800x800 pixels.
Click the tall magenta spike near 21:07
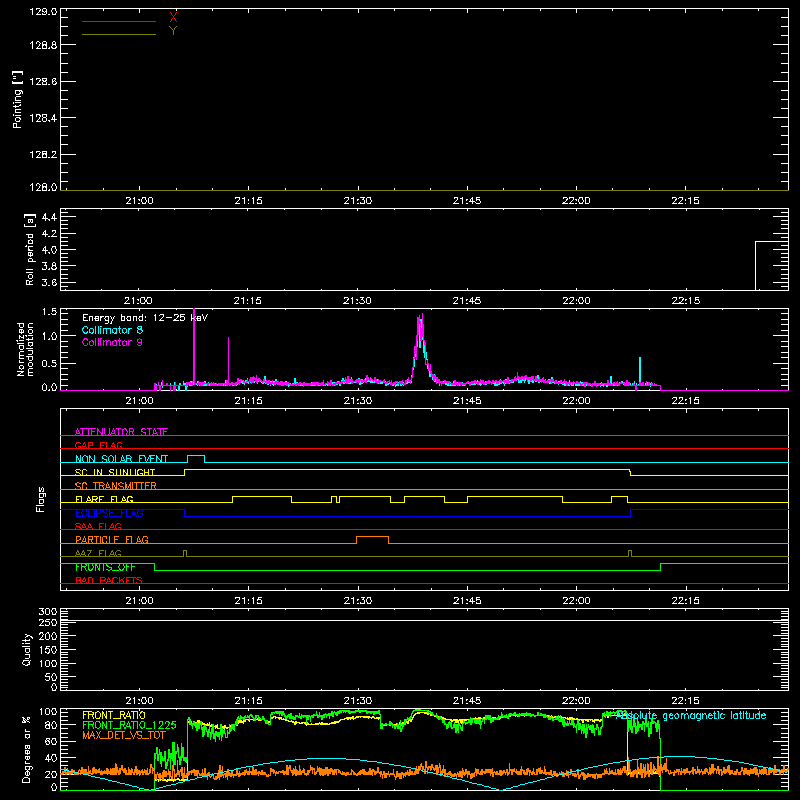pos(194,344)
